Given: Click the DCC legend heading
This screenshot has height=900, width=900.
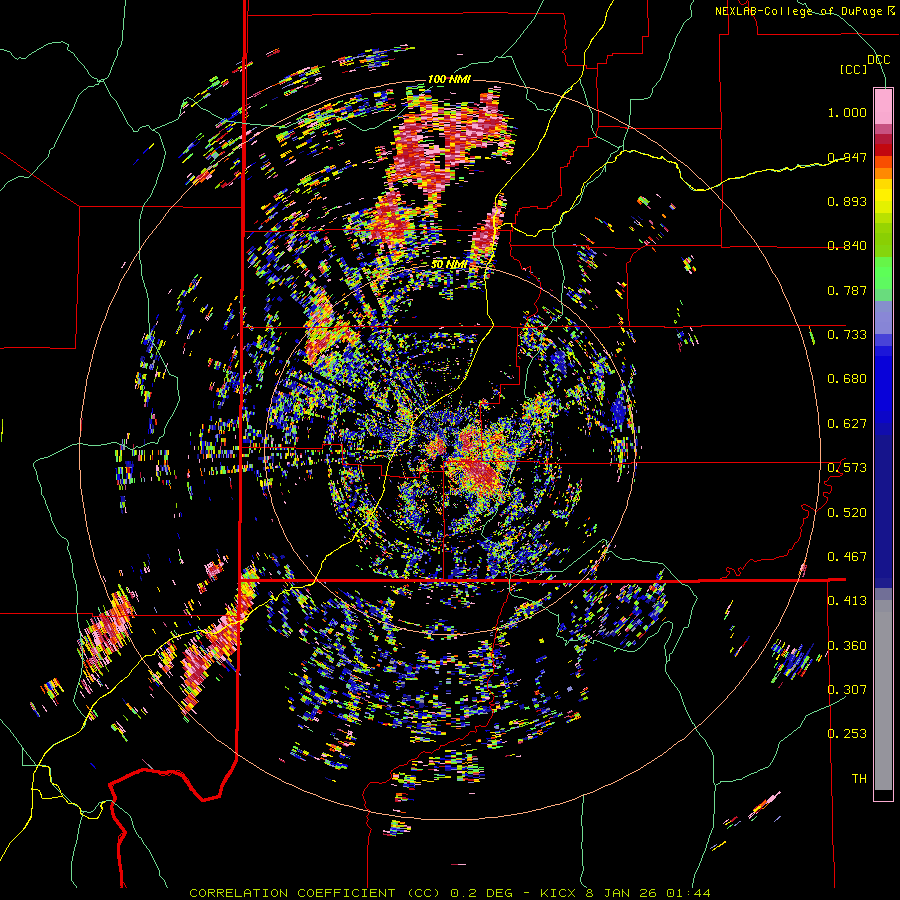Looking at the screenshot, I should tap(878, 60).
